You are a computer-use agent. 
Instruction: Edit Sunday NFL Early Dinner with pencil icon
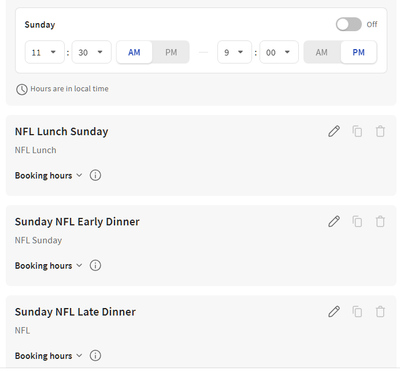coord(334,221)
